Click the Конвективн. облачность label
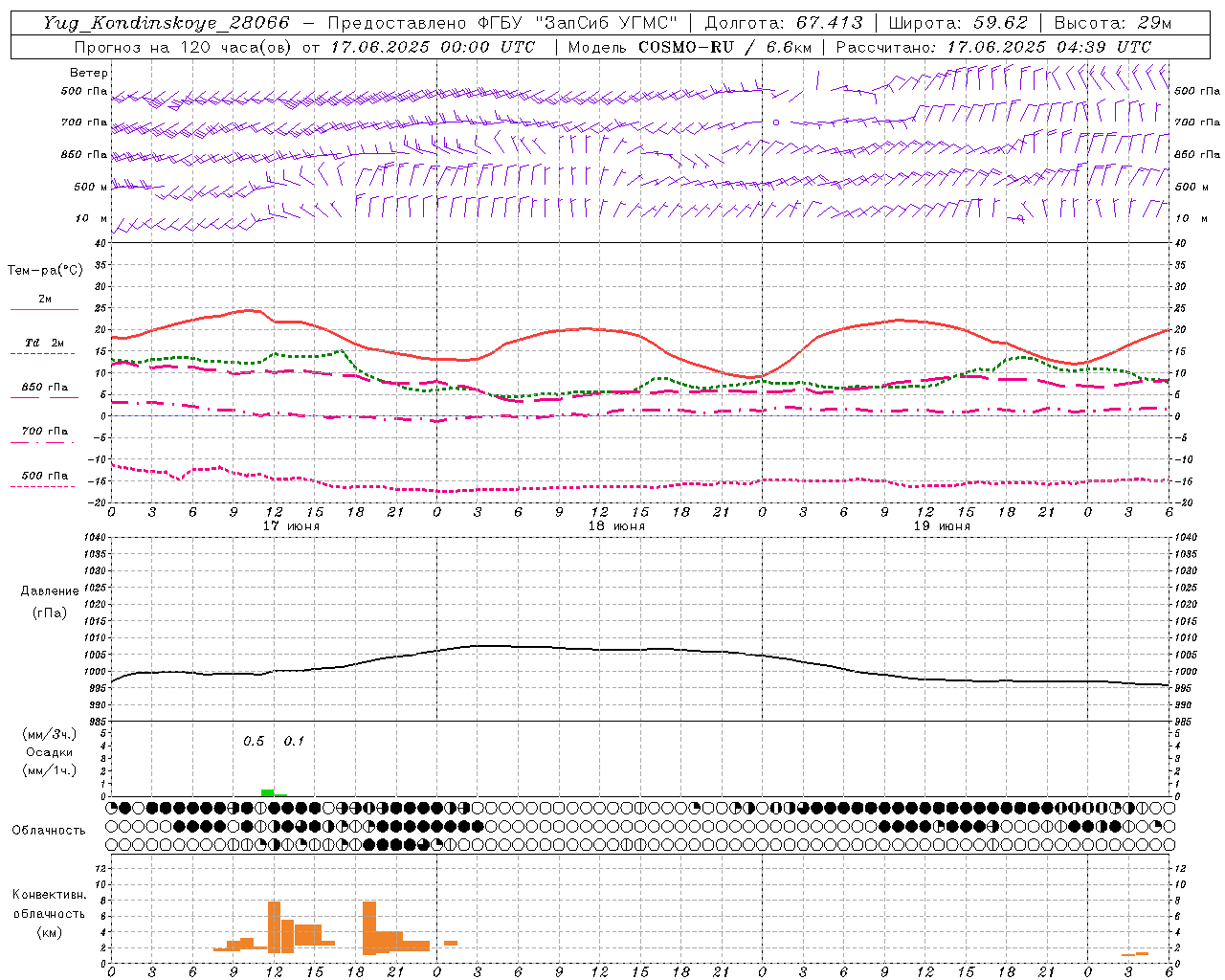 click(49, 904)
